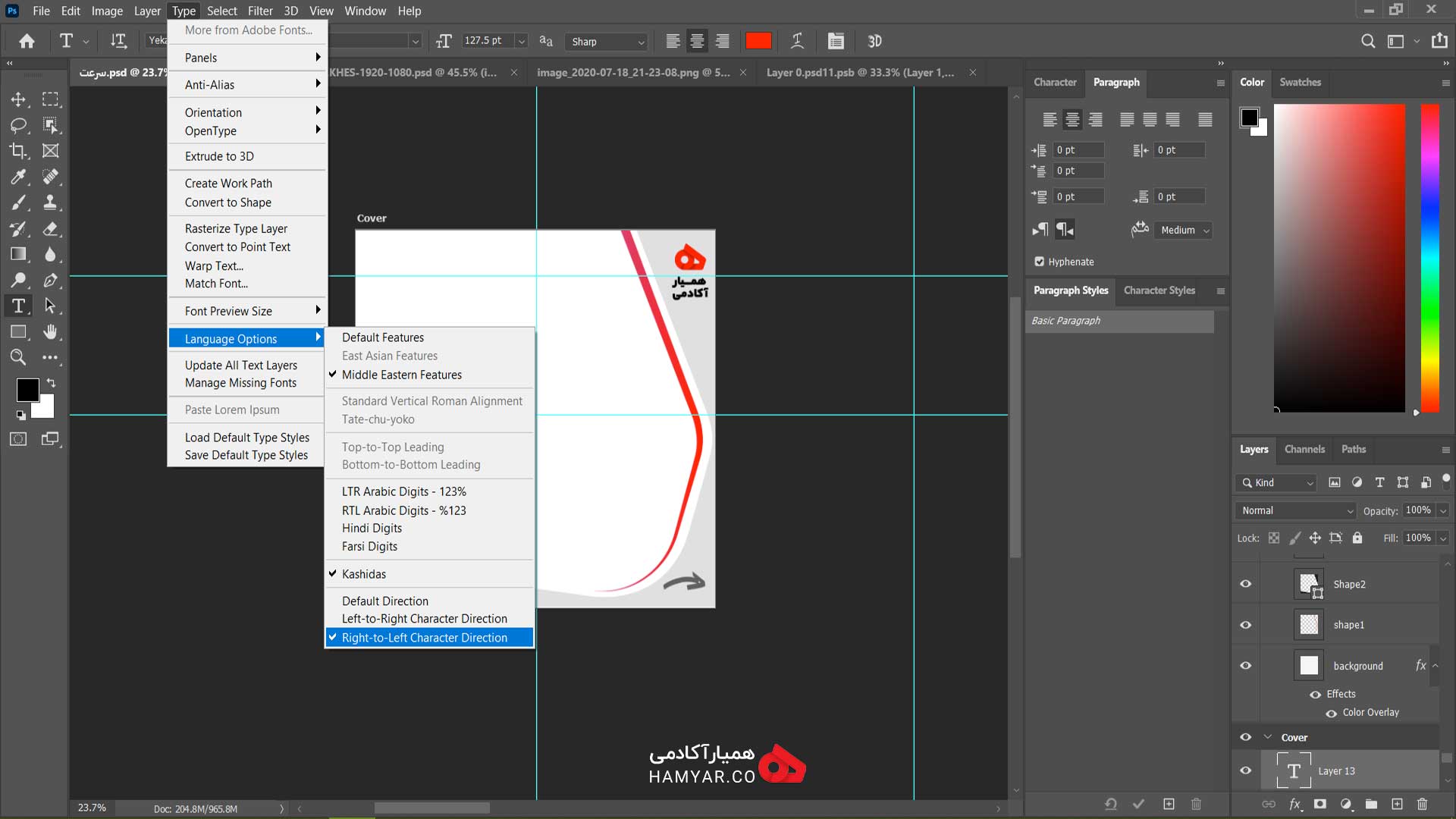Select the Zoom tool in toolbar
Viewport: 1456px width, 819px height.
pyautogui.click(x=18, y=357)
